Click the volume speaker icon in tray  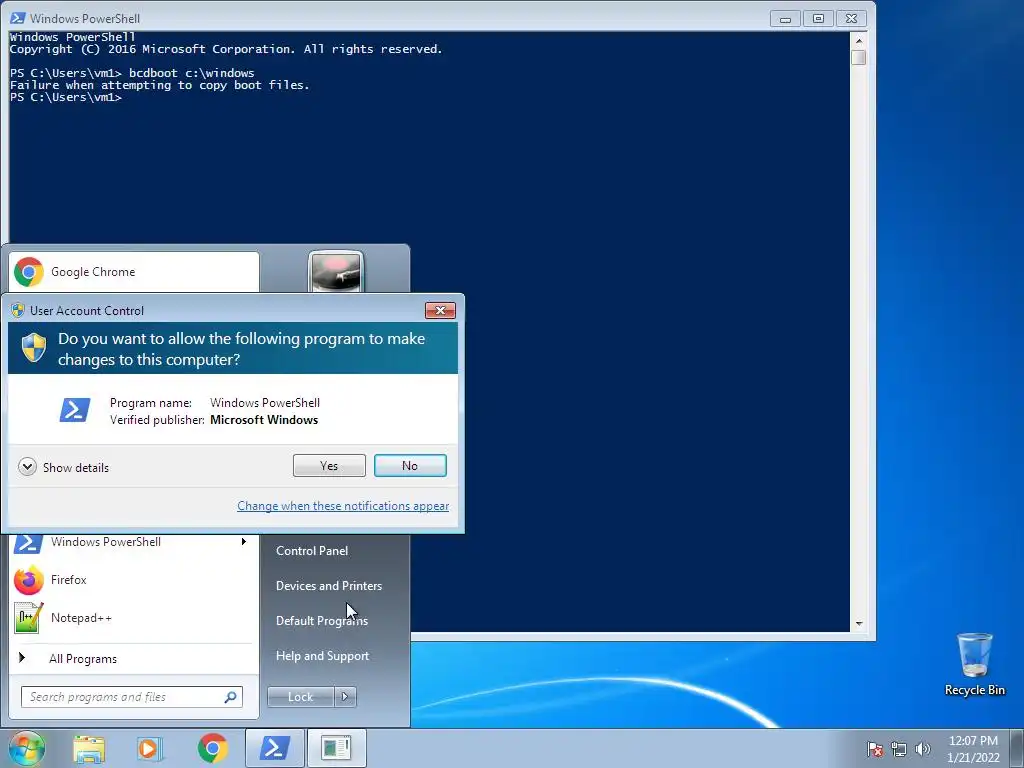[923, 749]
